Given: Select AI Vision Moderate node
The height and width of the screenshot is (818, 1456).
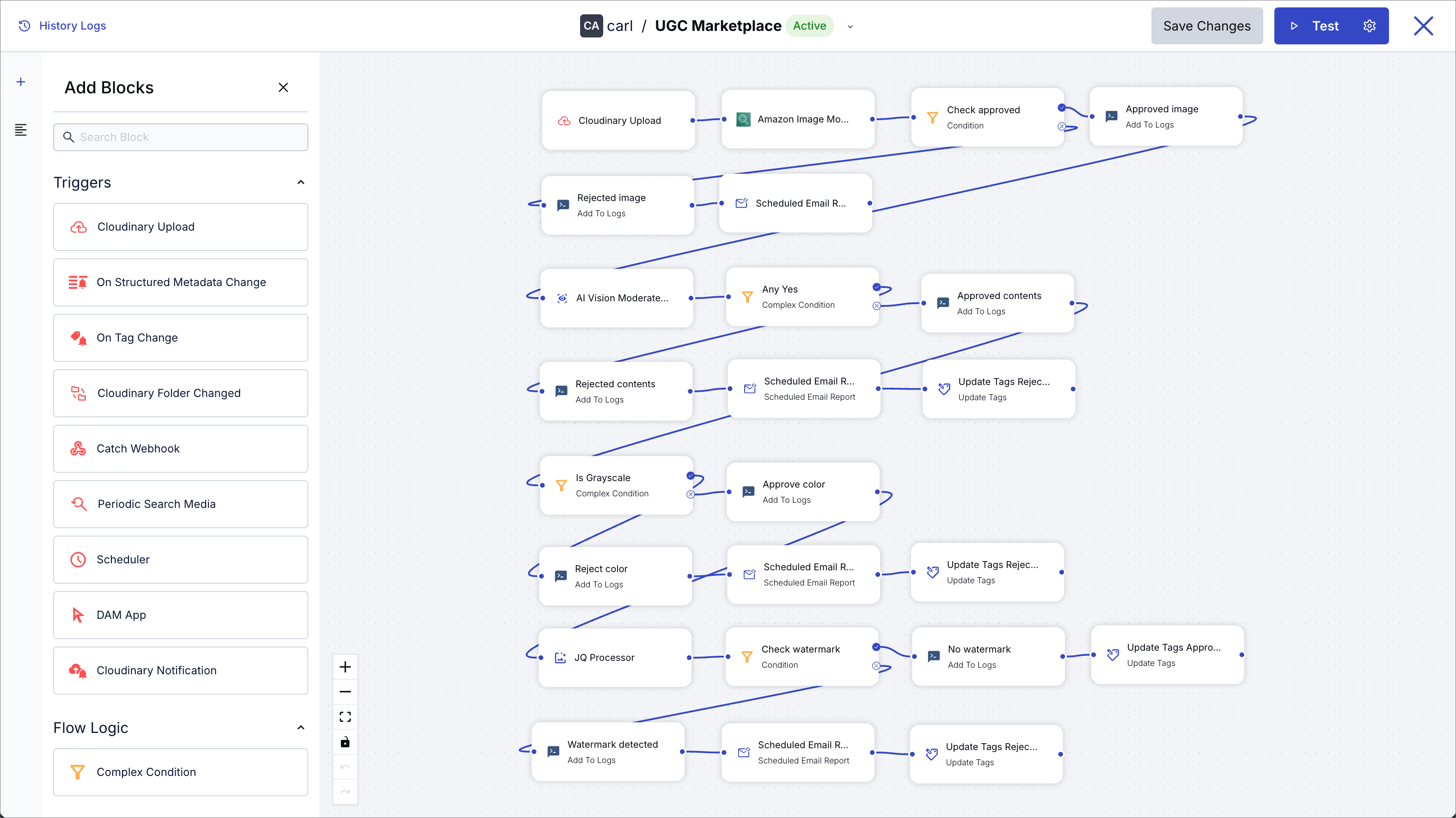Looking at the screenshot, I should tap(617, 298).
